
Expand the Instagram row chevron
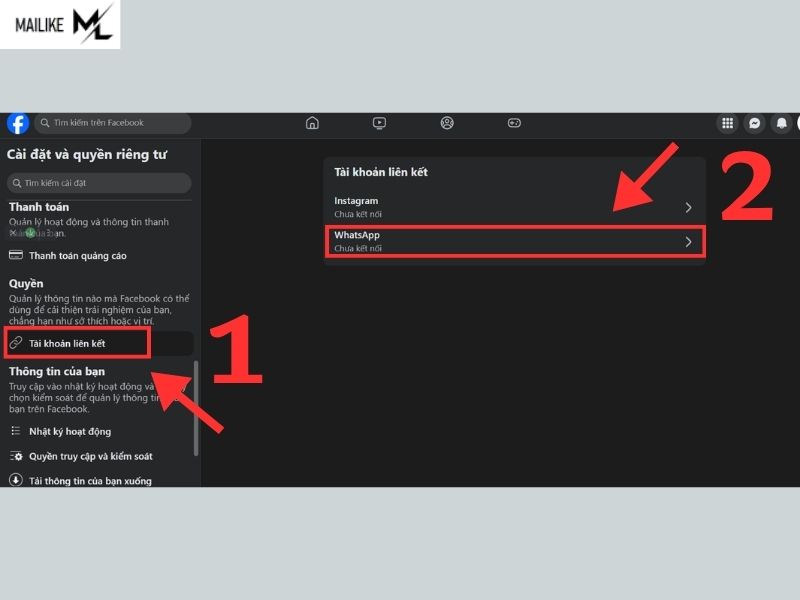[x=688, y=207]
